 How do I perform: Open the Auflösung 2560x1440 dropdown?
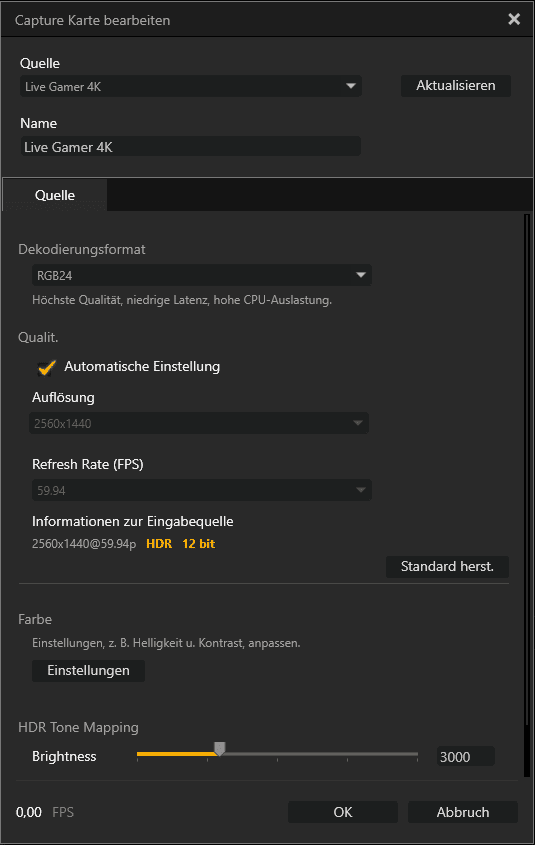[199, 424]
